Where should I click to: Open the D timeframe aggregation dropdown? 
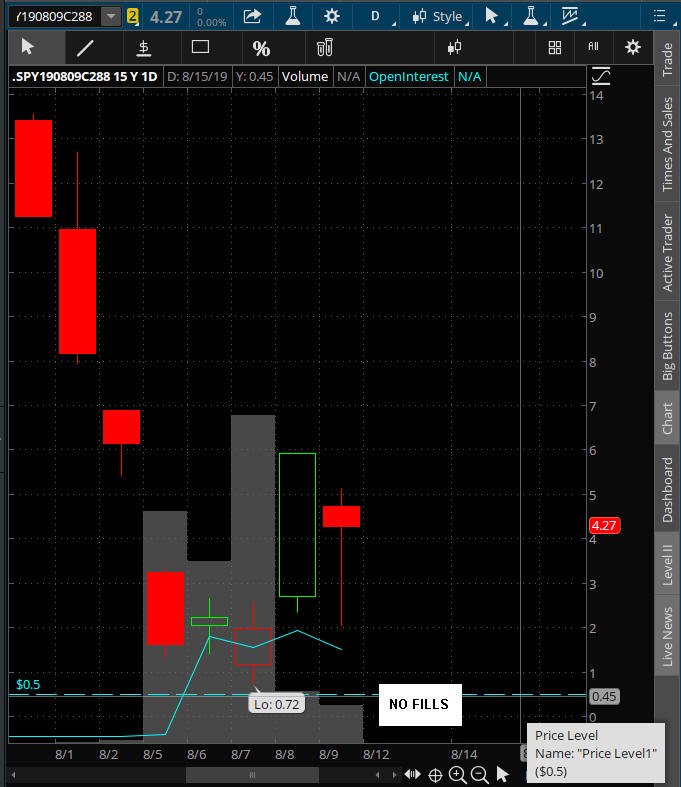coord(377,17)
